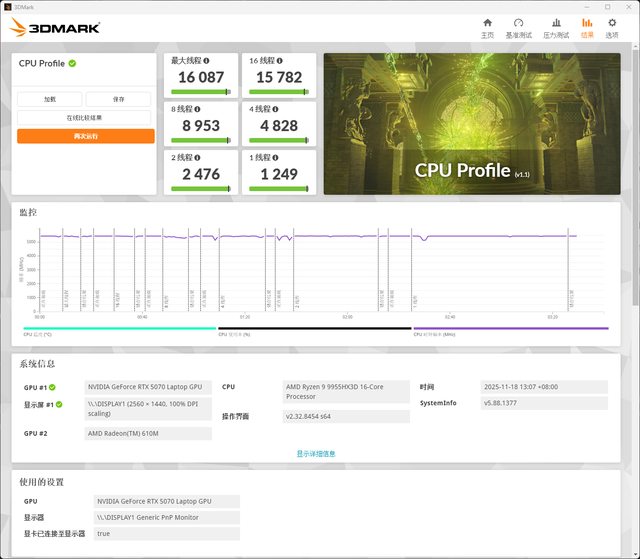The height and width of the screenshot is (559, 640).
Task: Click the 1 249 single thread score
Action: [279, 174]
